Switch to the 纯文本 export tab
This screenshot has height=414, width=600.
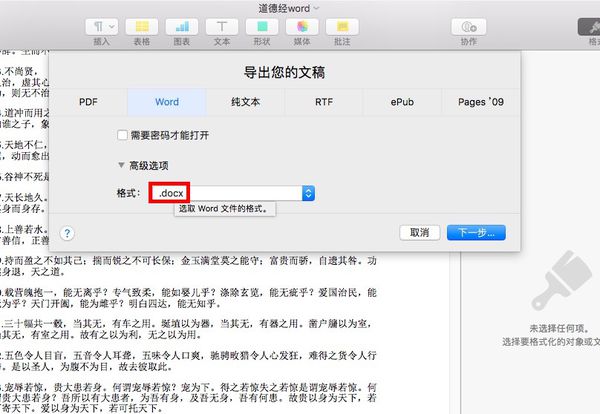pos(245,102)
